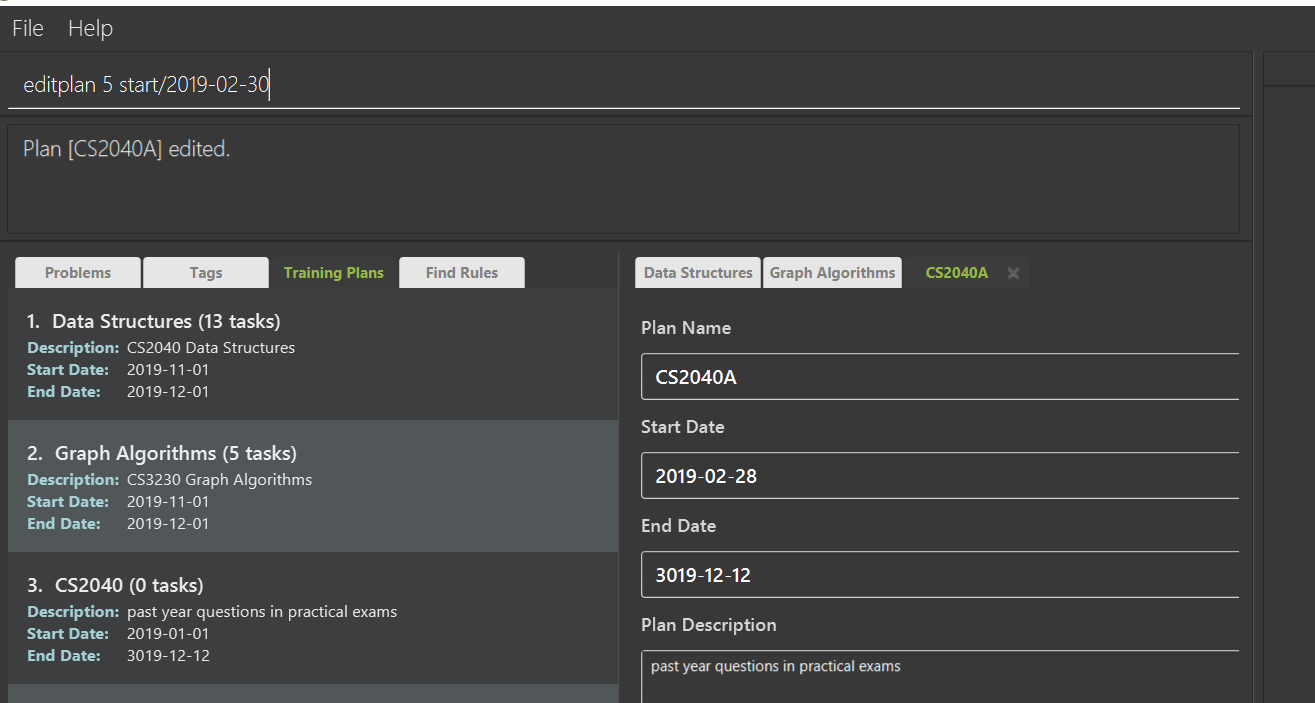Click the Plan Name field CS2040A

click(x=940, y=377)
